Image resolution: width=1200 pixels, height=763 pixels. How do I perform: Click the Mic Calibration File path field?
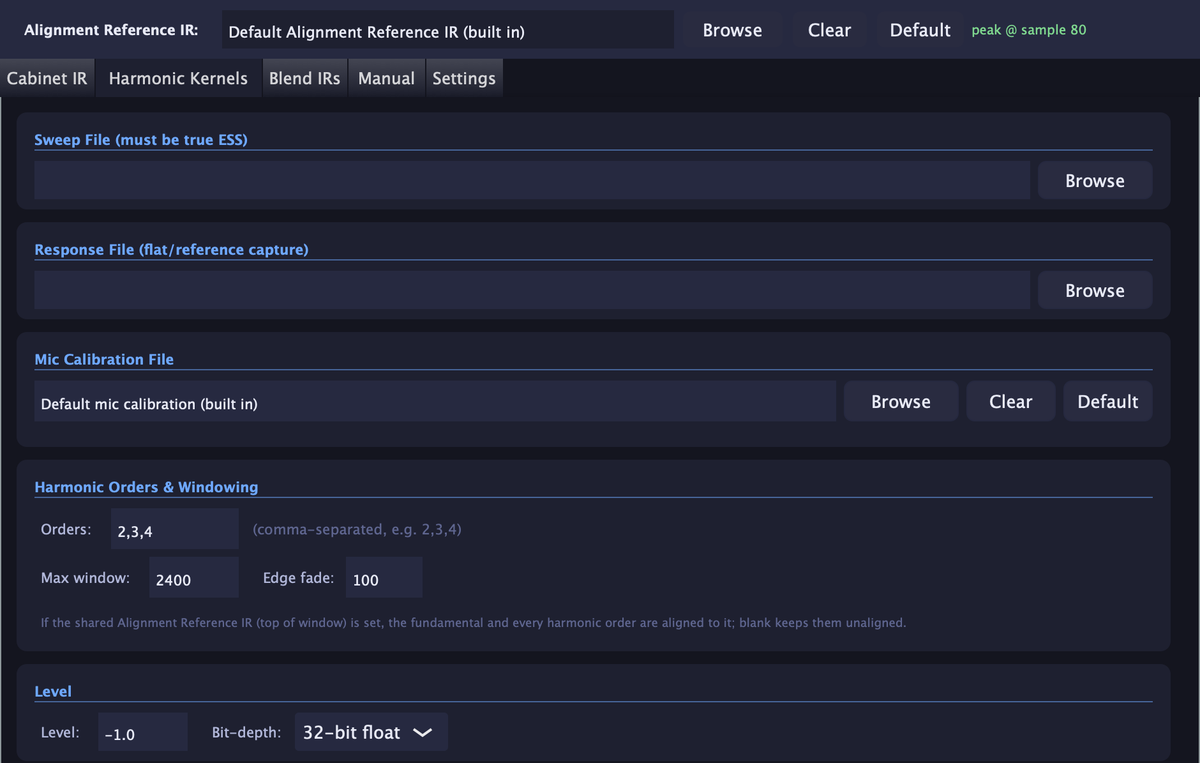pyautogui.click(x=435, y=402)
